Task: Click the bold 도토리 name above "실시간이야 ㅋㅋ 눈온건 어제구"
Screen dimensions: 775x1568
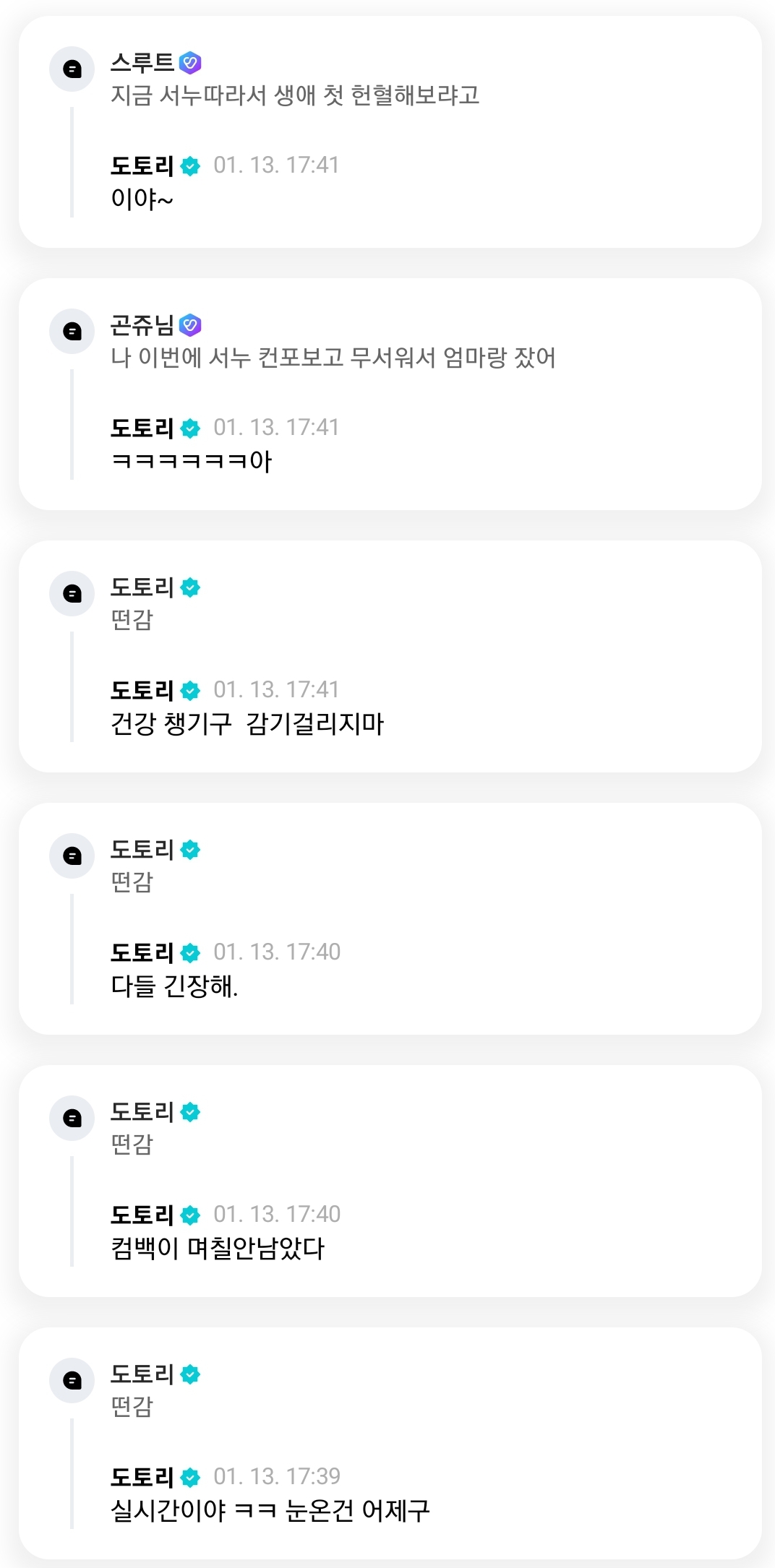Action: click(142, 1477)
